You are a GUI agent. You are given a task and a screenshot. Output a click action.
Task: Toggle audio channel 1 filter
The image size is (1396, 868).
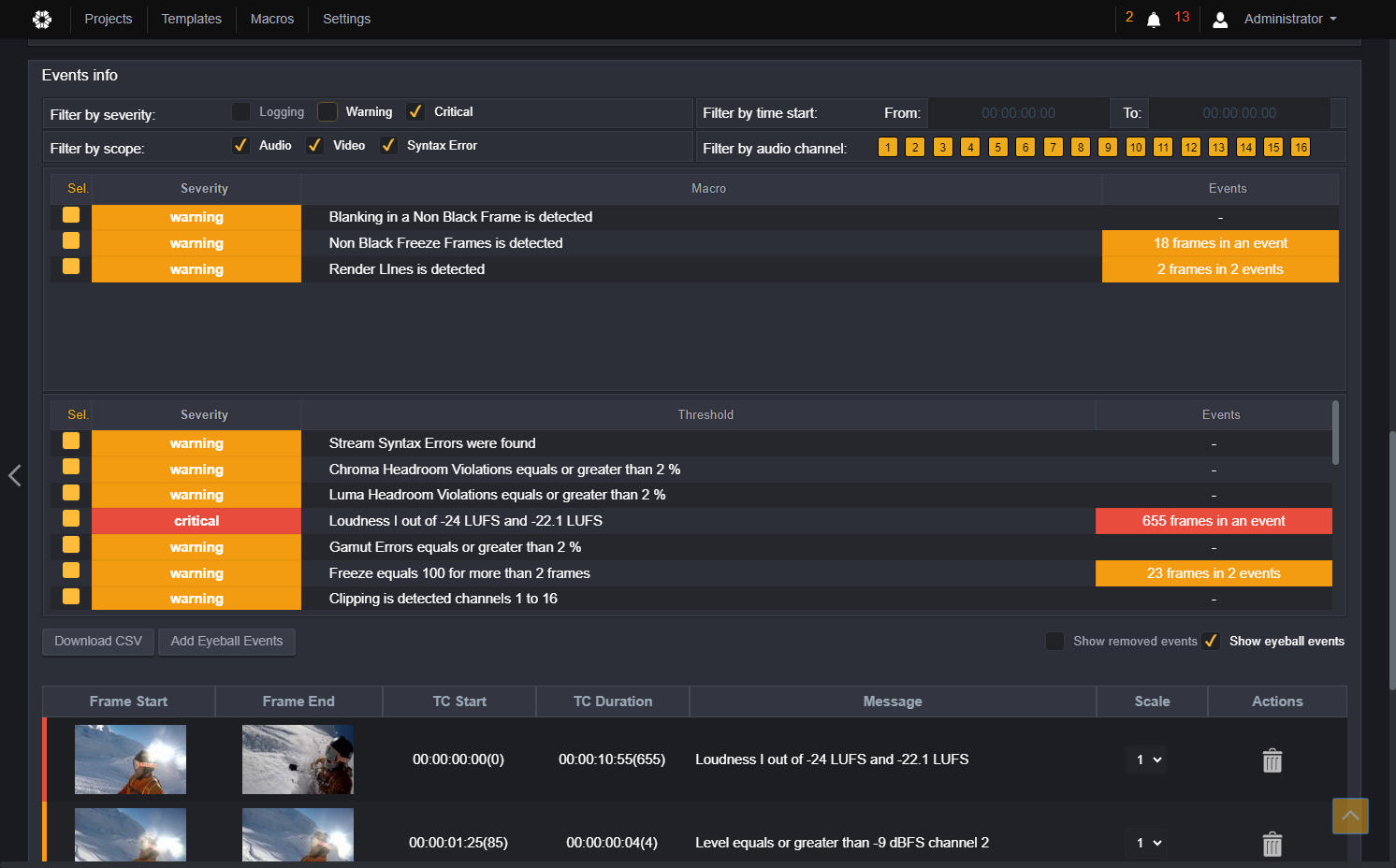click(x=888, y=147)
